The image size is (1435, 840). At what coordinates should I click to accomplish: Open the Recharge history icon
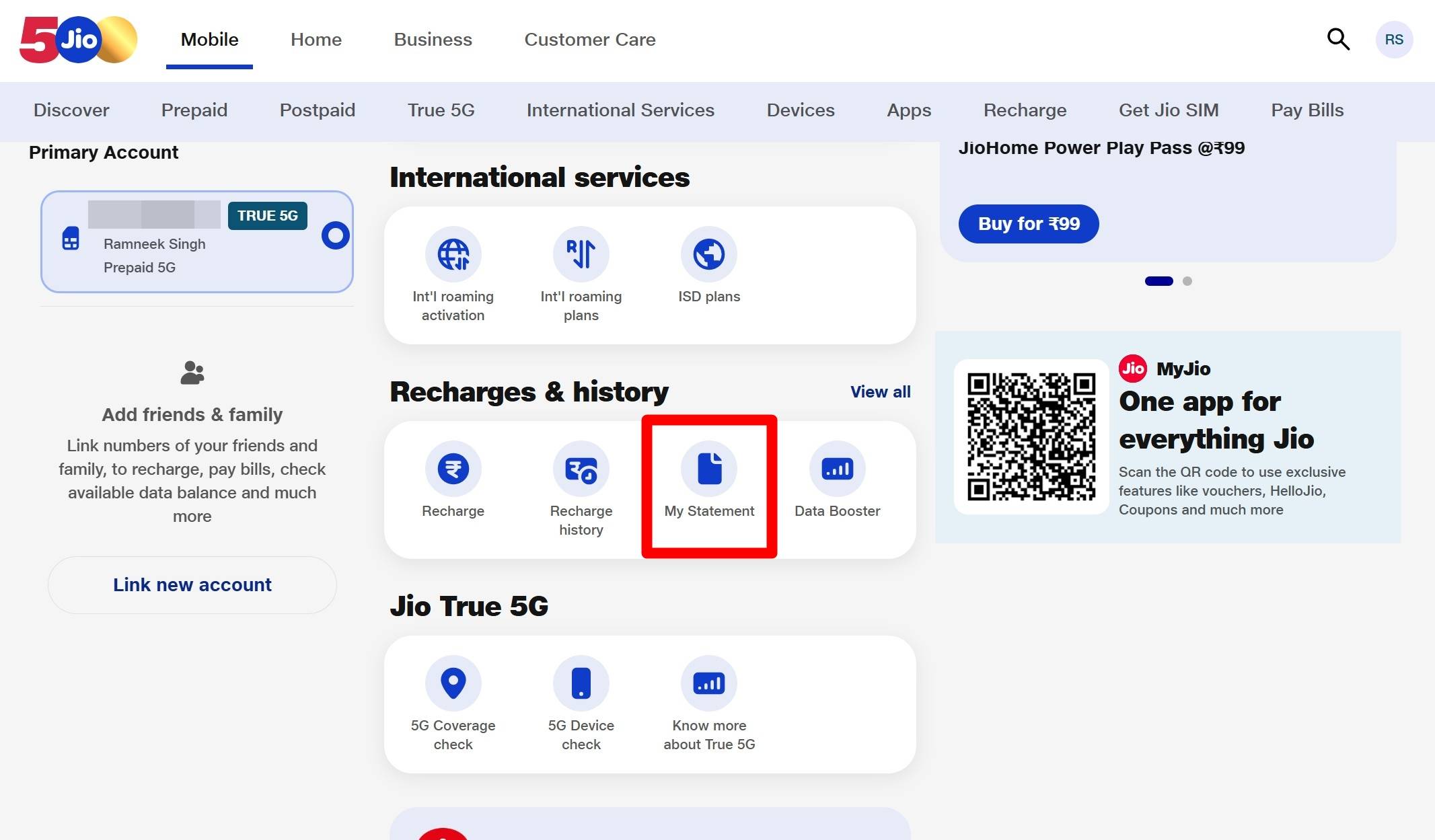pos(581,469)
